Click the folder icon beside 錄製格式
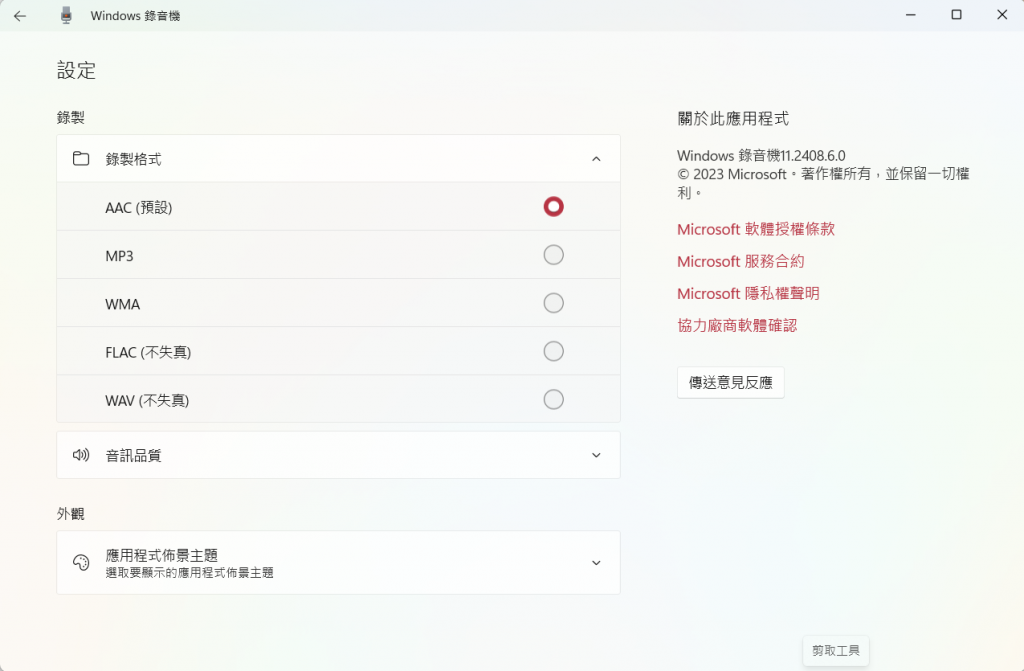Viewport: 1024px width, 671px height. click(81, 159)
